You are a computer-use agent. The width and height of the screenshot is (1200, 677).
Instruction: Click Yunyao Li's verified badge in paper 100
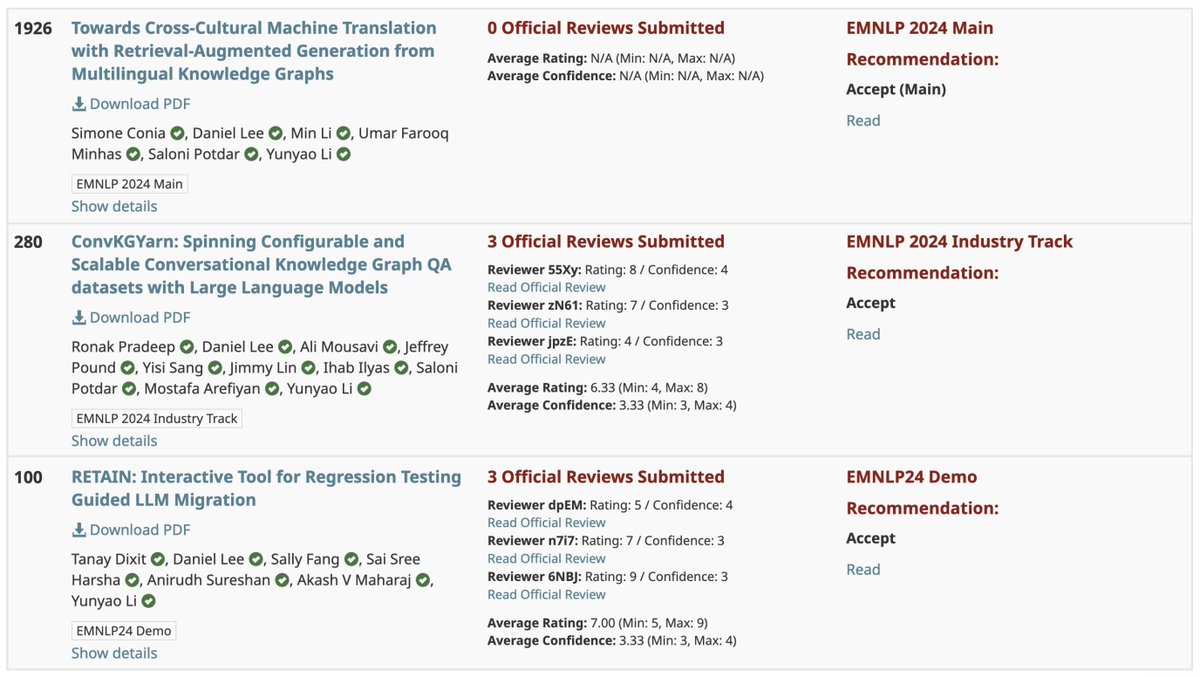pos(149,602)
